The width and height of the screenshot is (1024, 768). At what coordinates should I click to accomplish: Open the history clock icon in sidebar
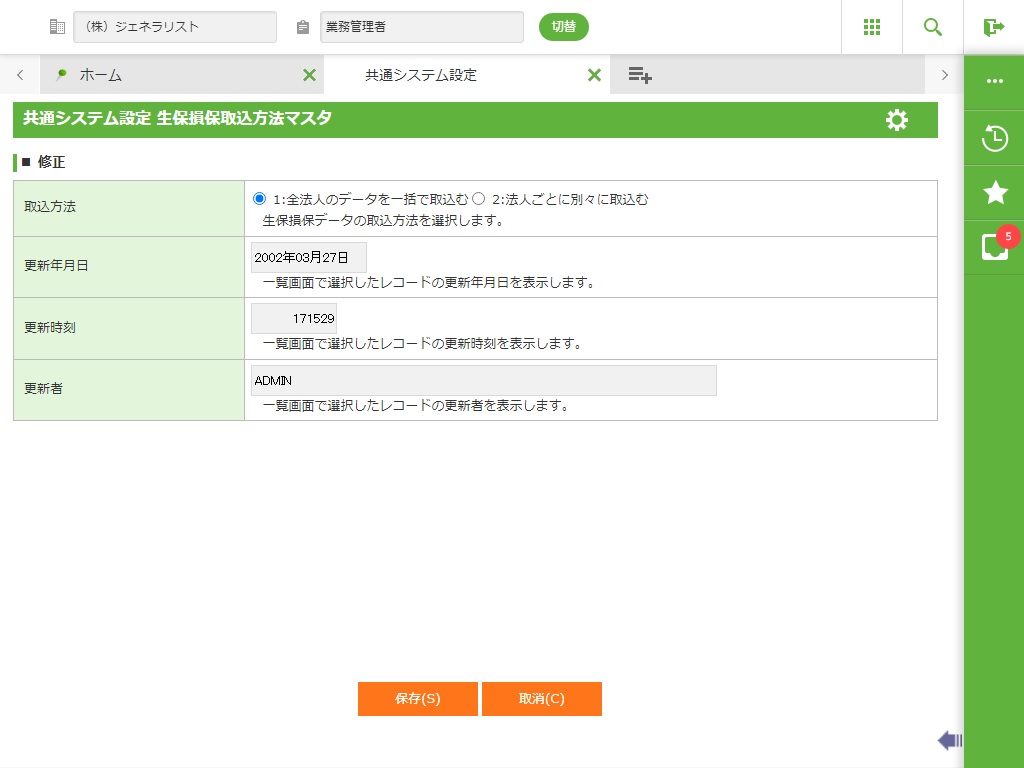994,138
